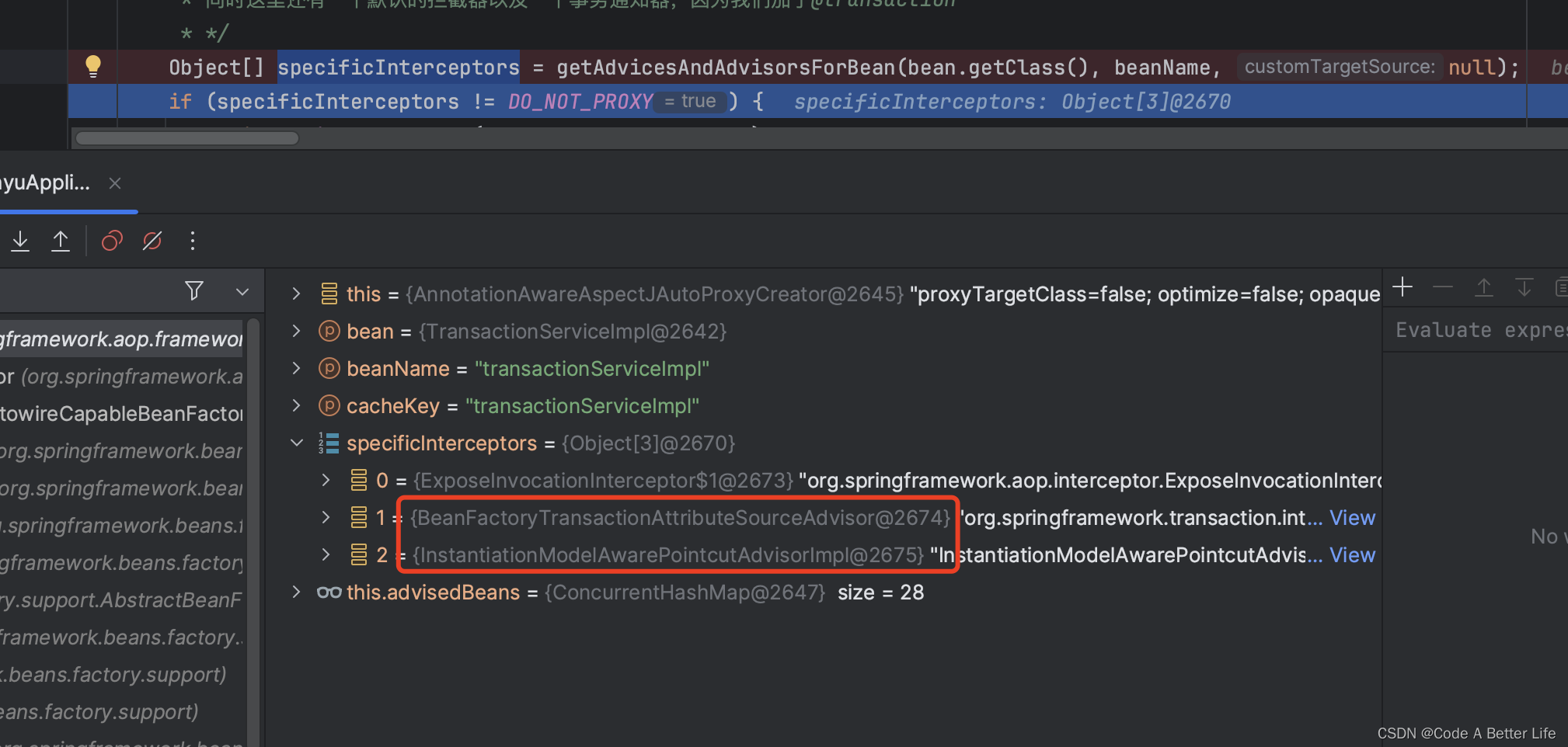This screenshot has height=747, width=1568.
Task: Click View link for array element 1
Action: [1352, 518]
